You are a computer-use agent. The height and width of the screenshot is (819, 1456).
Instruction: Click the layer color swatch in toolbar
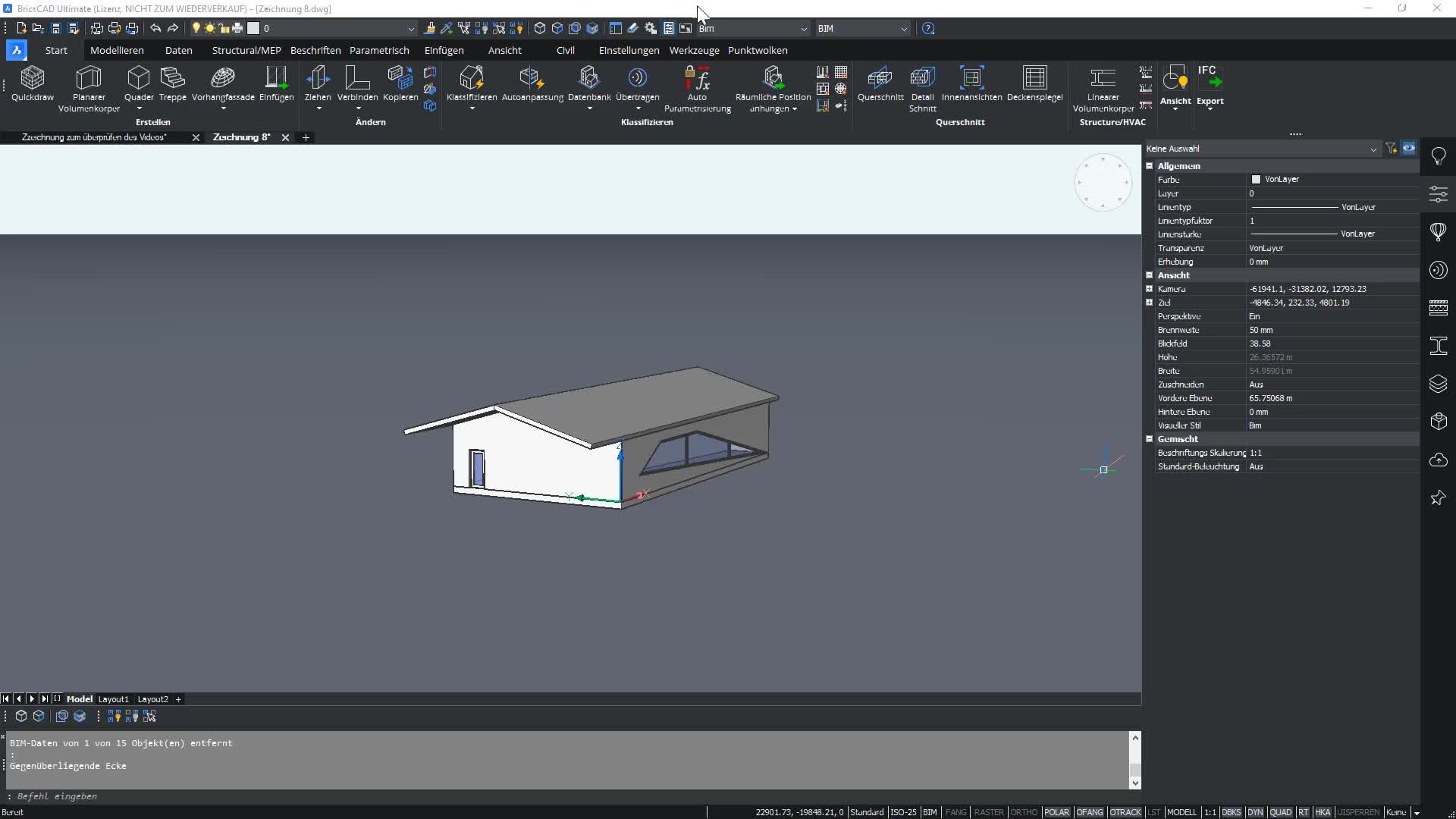[254, 28]
